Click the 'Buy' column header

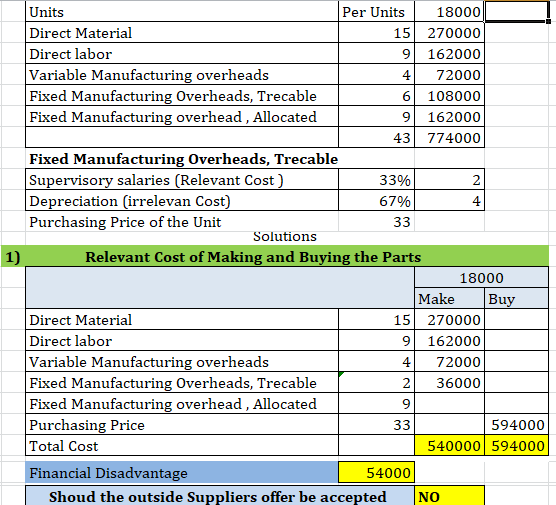pos(516,298)
